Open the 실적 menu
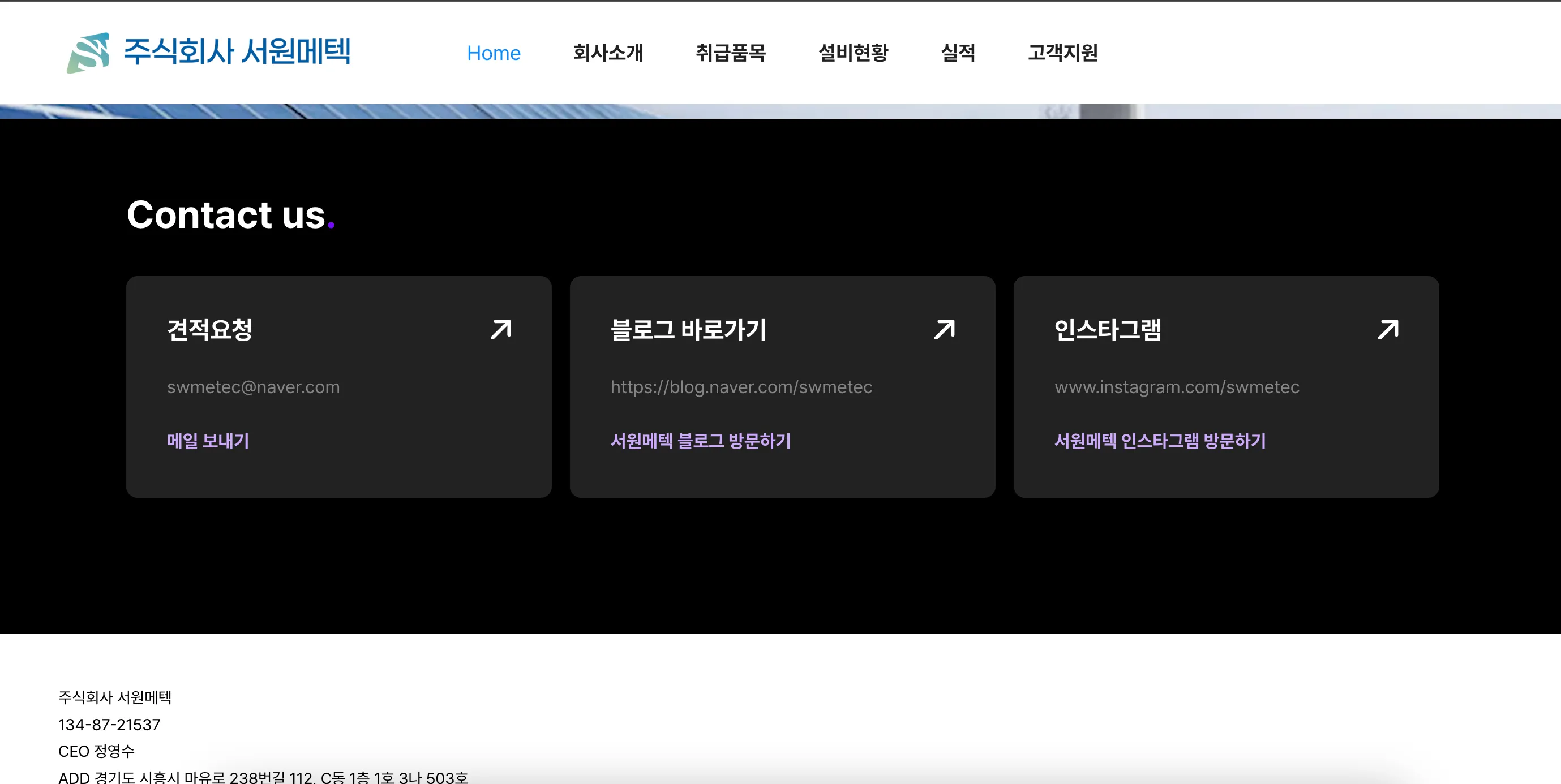 coord(958,53)
